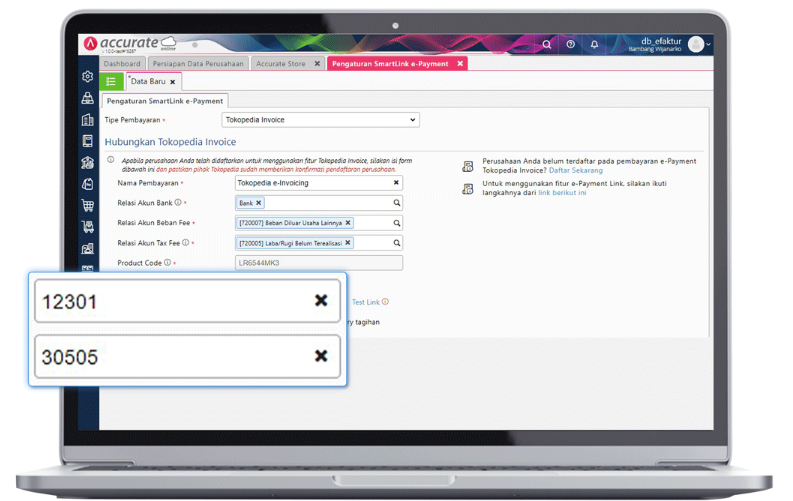Screen dimensions: 793x501
Task: Click the green list view button
Action: (111, 81)
